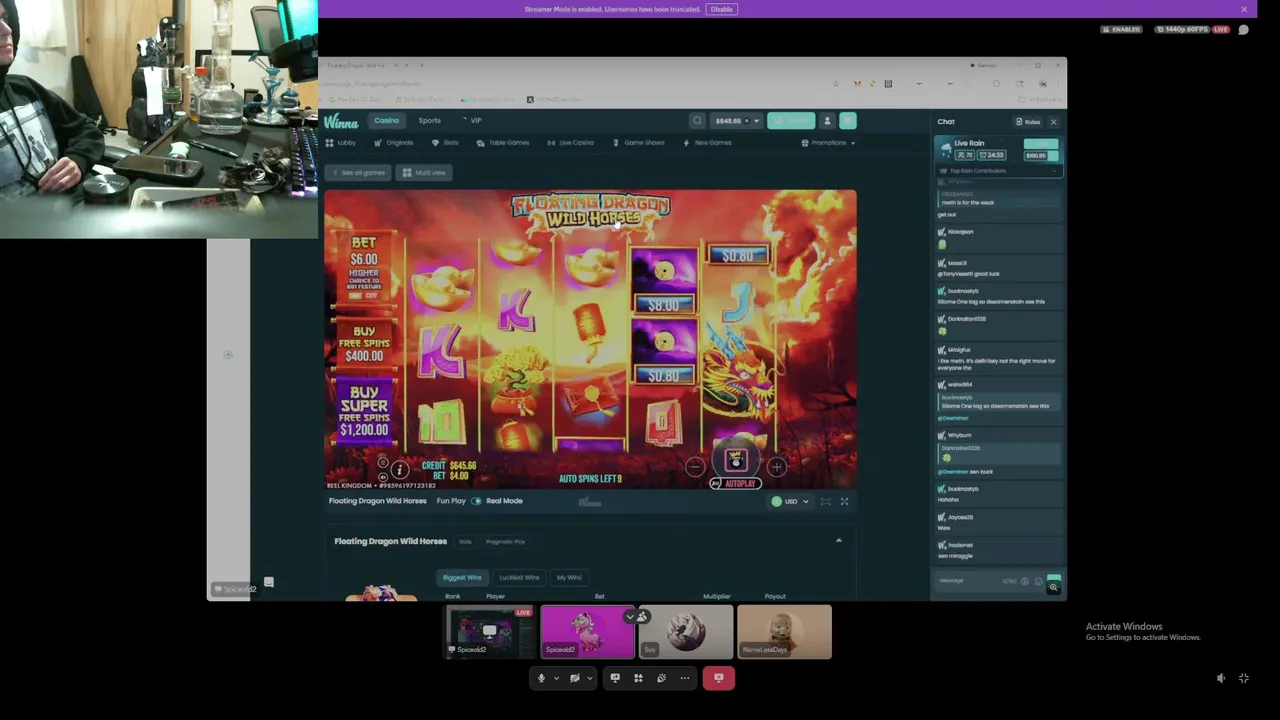Toggle the chat panel icon in header
This screenshot has width=1280, height=720.
[x=847, y=121]
